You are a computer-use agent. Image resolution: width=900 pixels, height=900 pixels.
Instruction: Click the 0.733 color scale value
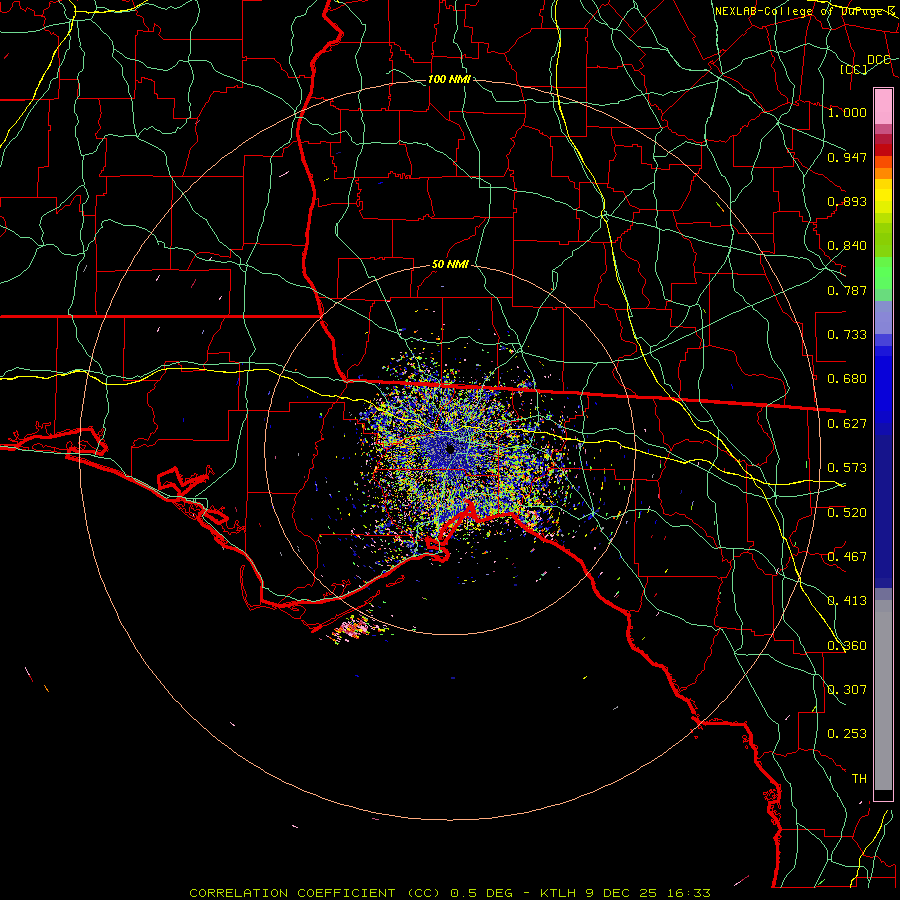[x=847, y=335]
